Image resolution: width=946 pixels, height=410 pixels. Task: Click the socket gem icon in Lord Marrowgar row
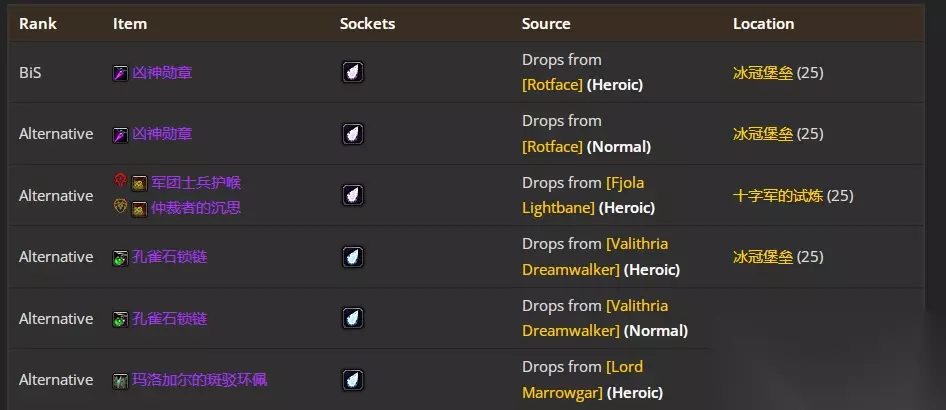click(x=353, y=380)
